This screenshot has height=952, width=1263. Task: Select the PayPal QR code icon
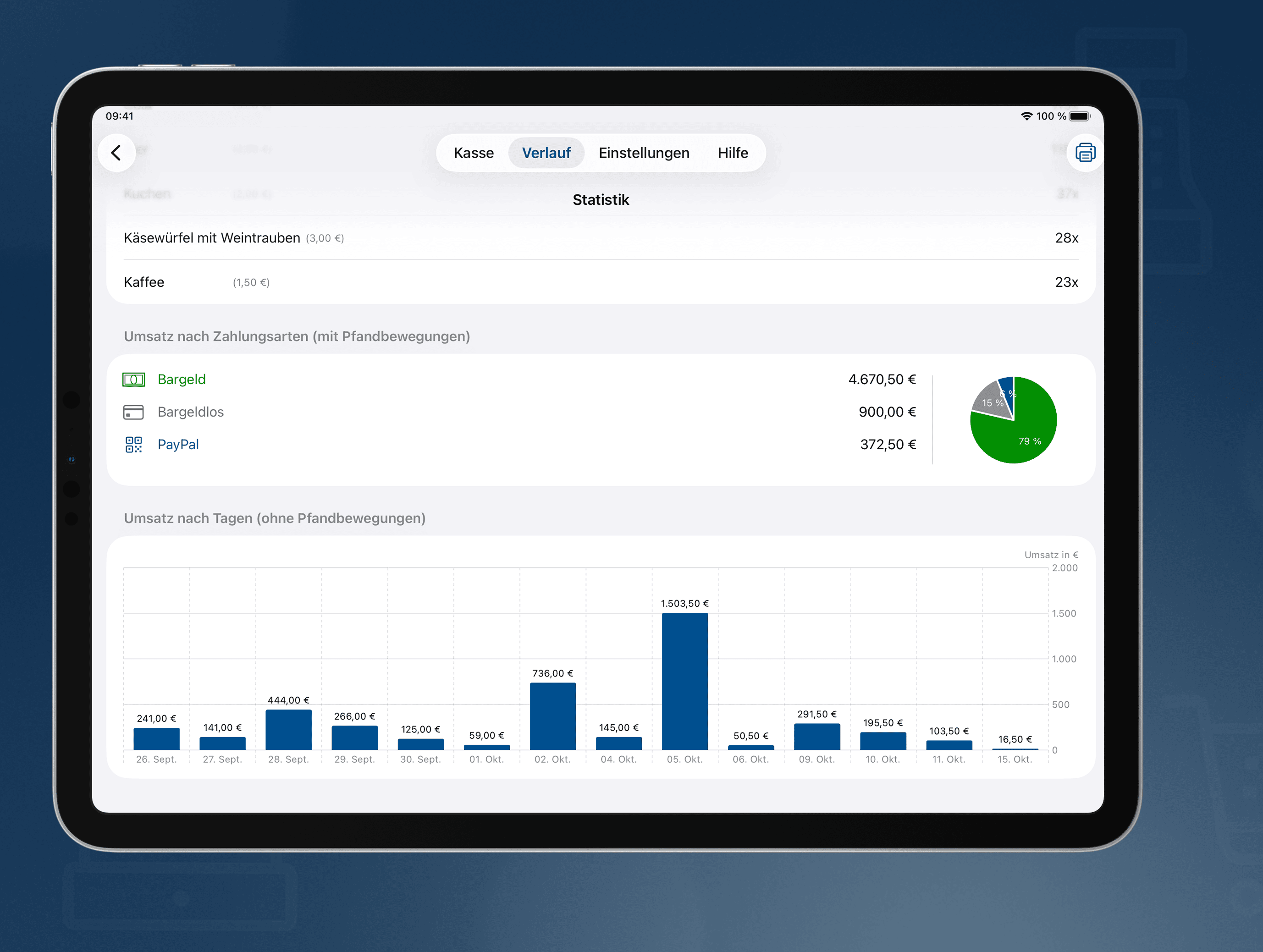(x=133, y=445)
